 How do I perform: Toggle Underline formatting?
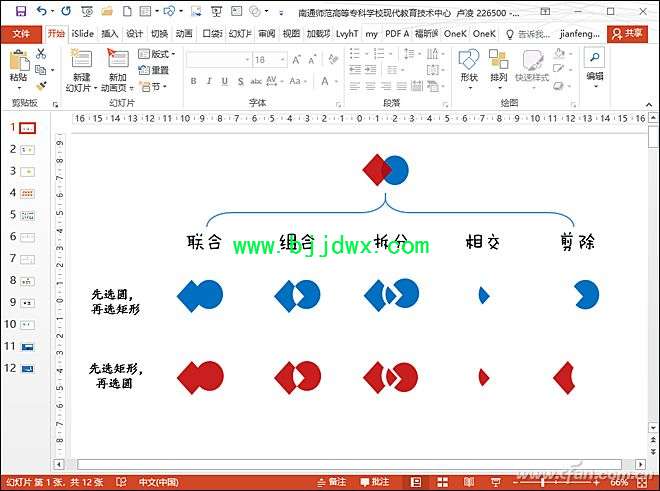[225, 81]
